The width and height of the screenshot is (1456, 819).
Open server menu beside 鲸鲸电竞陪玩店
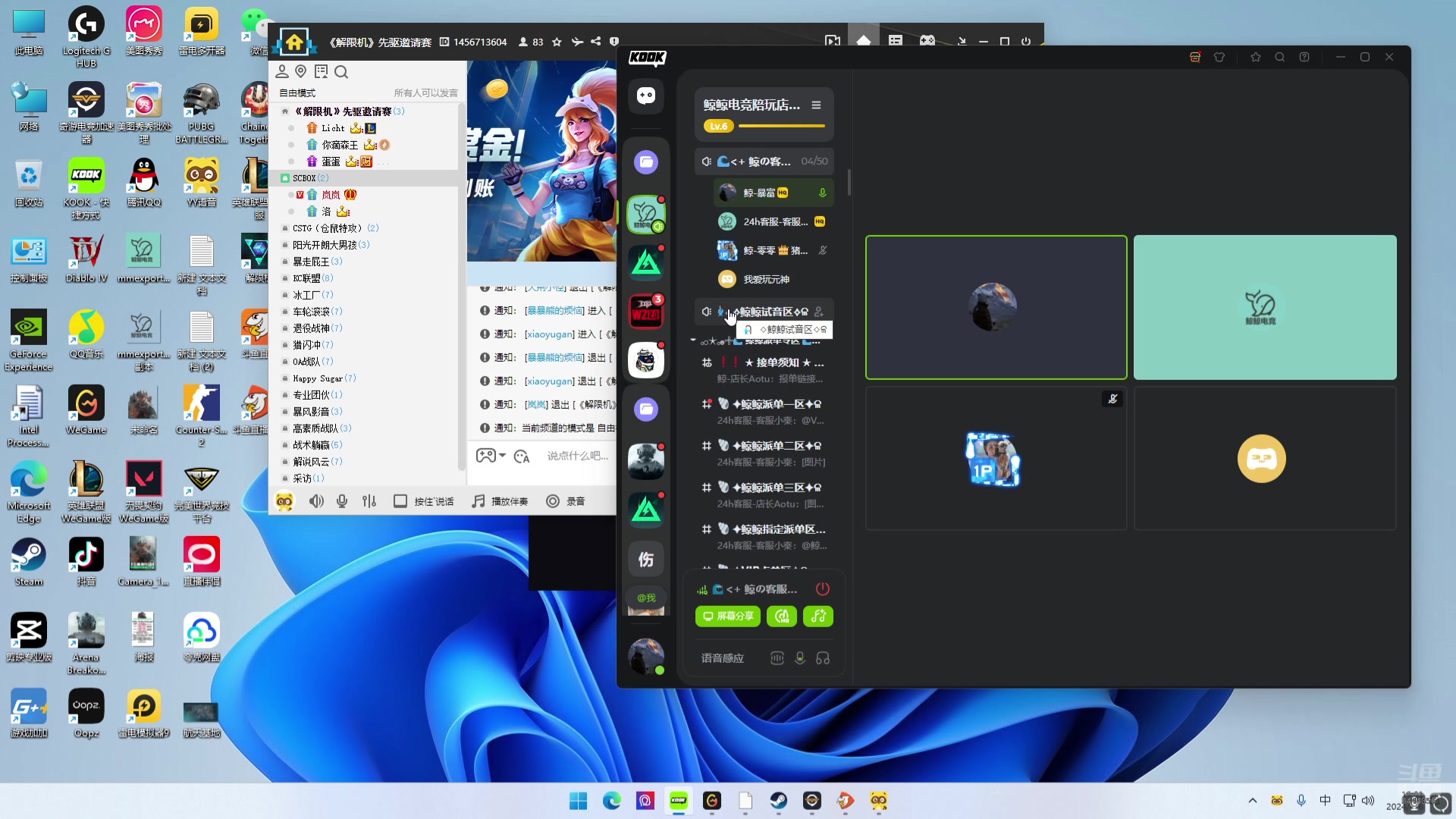(816, 105)
